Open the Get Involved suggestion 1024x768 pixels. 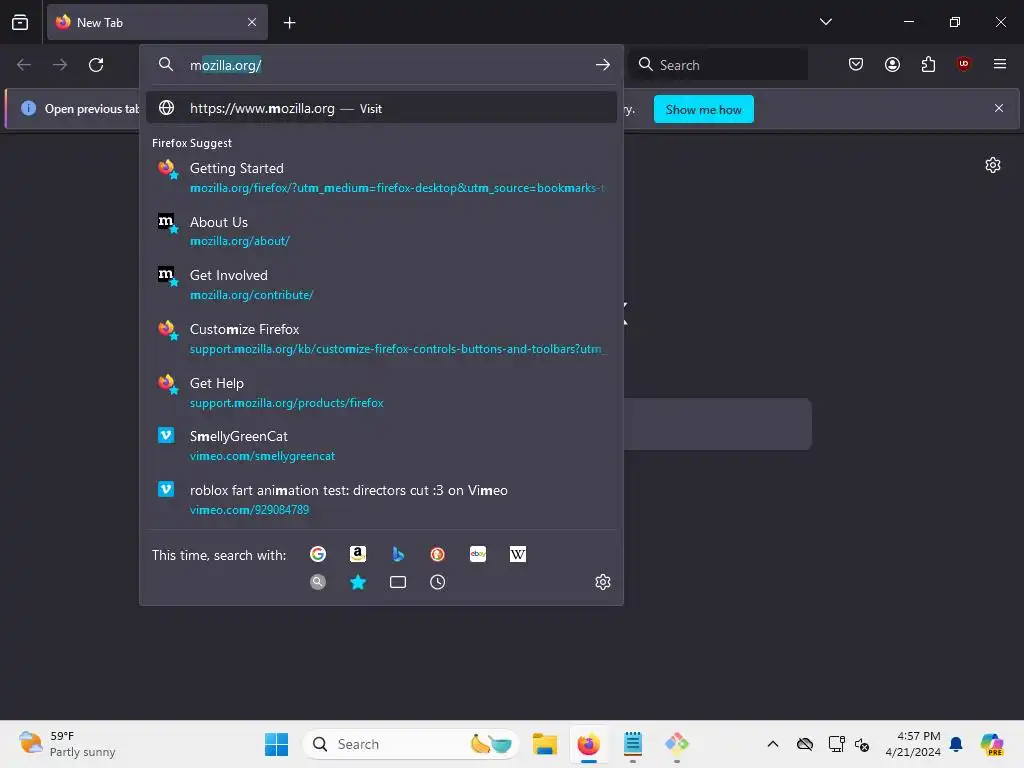click(381, 285)
